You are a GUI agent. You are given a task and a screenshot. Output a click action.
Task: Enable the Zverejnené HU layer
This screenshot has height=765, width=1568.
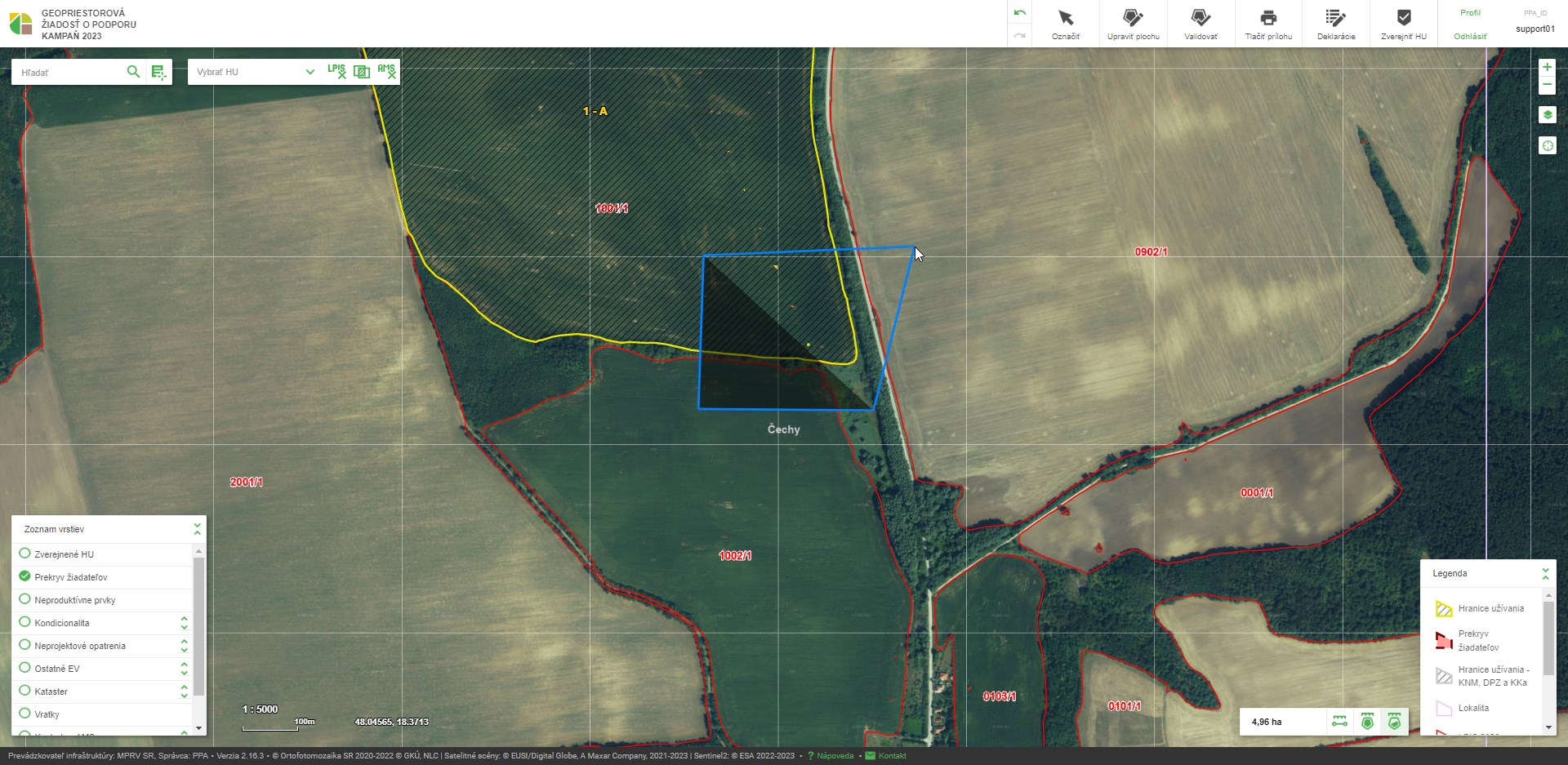click(24, 554)
